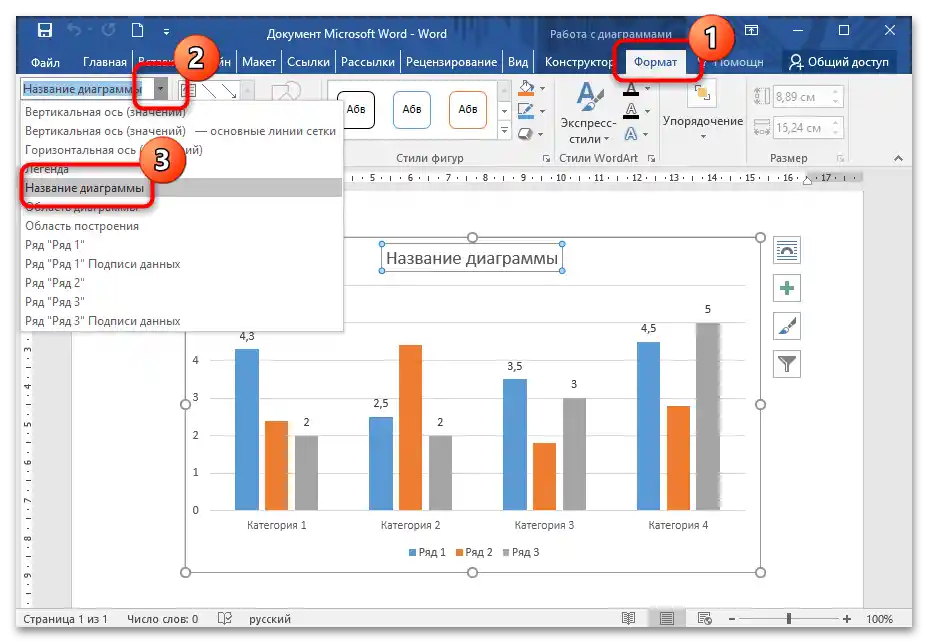Select Ряд "Ряд 3" Подписи данных
The width and height of the screenshot is (928, 643).
182,320
